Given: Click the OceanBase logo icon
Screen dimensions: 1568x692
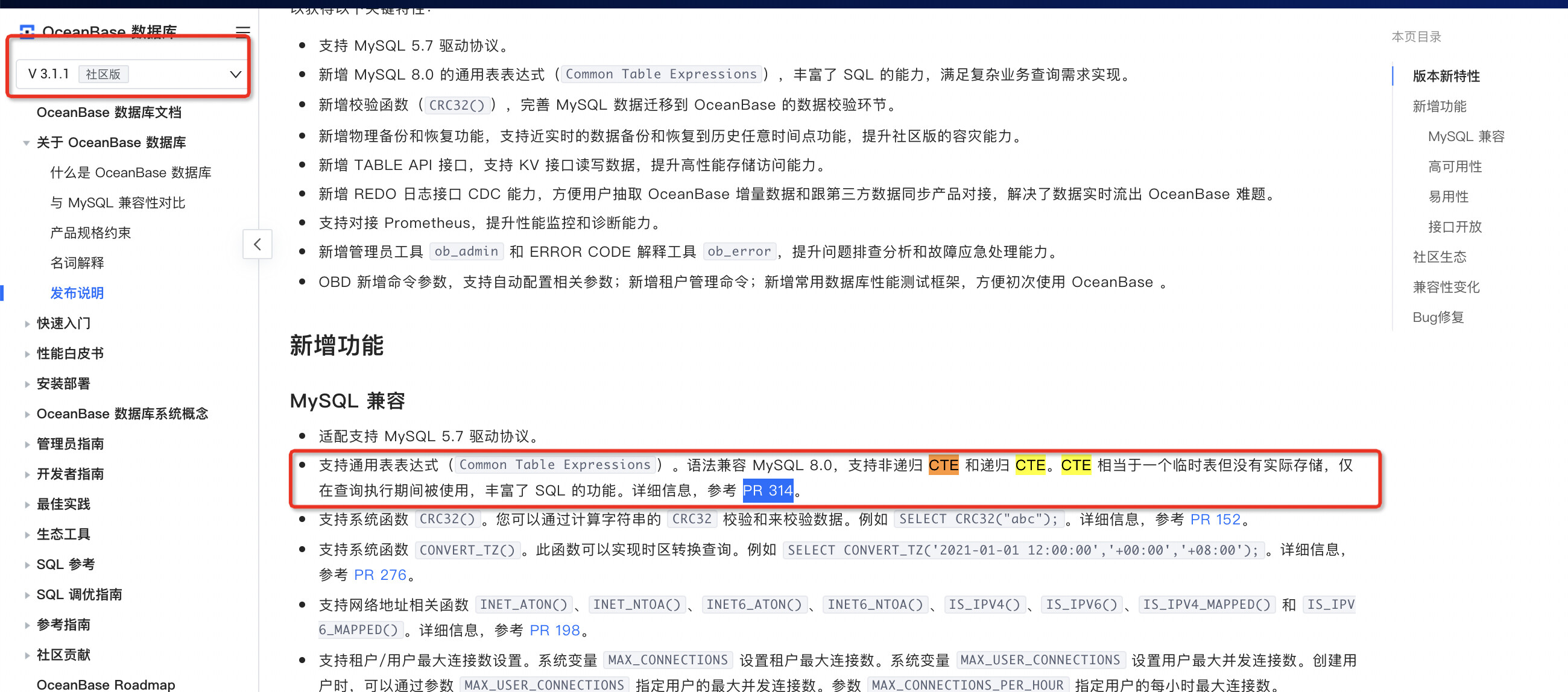Looking at the screenshot, I should pos(27,31).
